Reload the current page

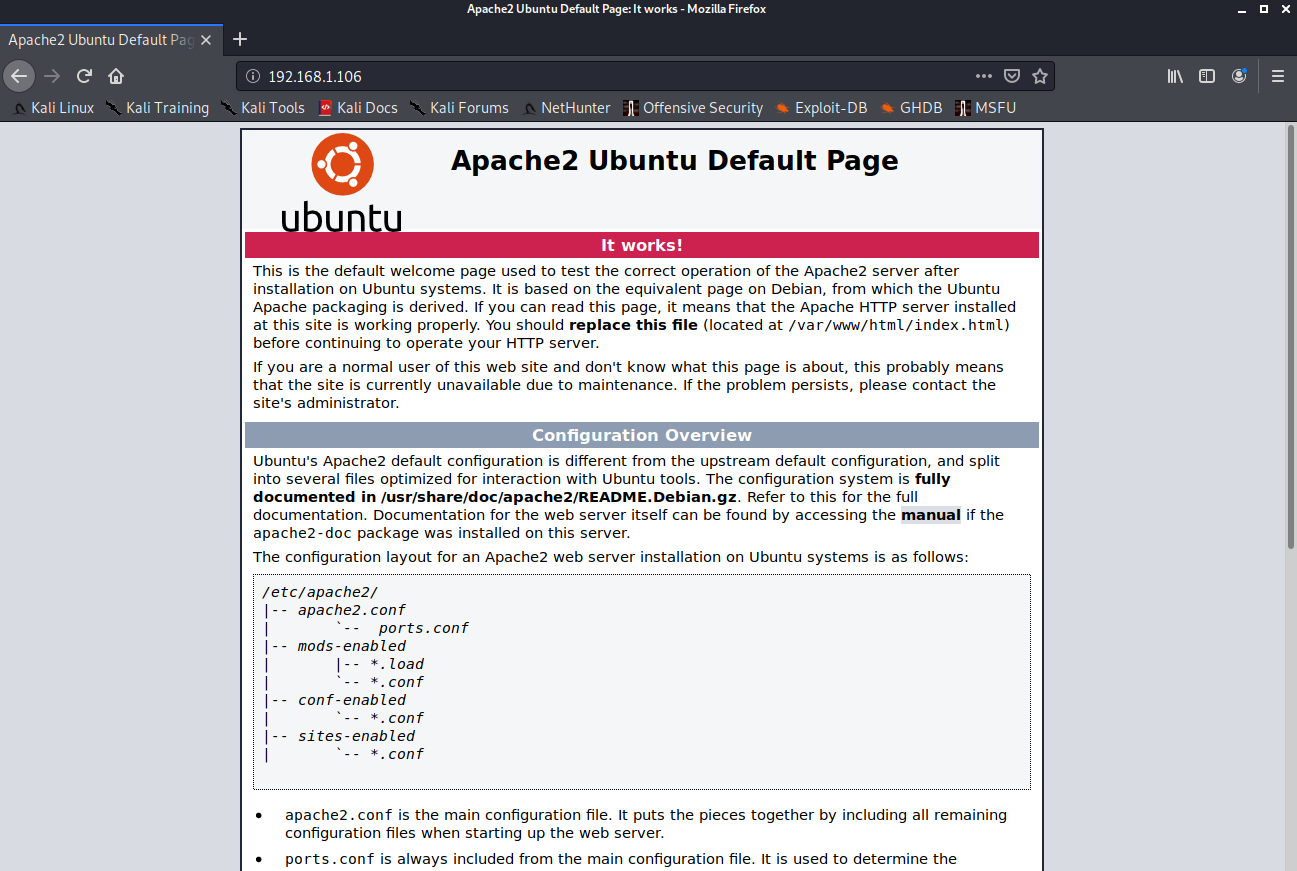[85, 76]
